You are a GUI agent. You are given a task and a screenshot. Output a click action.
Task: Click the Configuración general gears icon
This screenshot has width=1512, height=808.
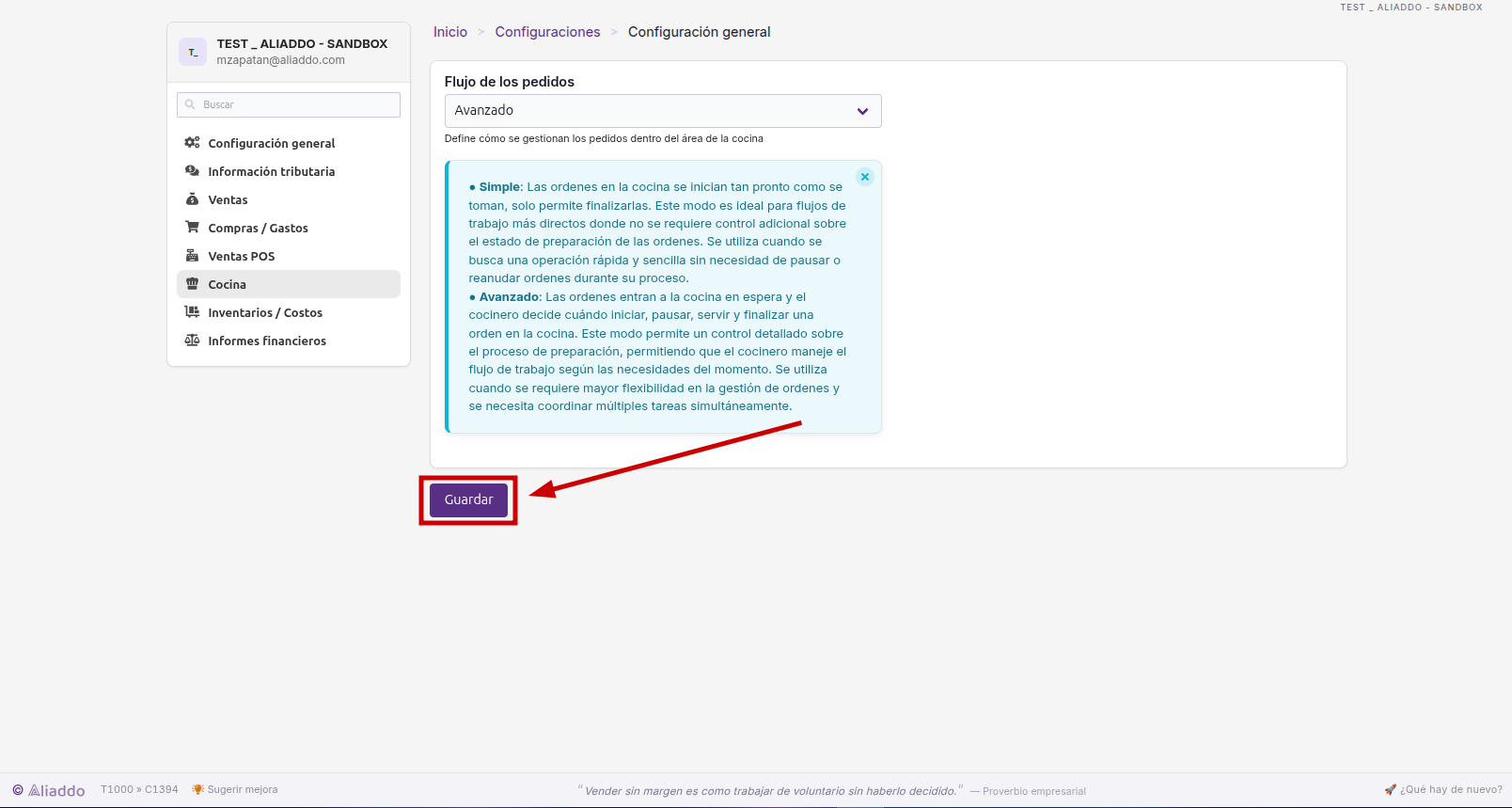[192, 143]
